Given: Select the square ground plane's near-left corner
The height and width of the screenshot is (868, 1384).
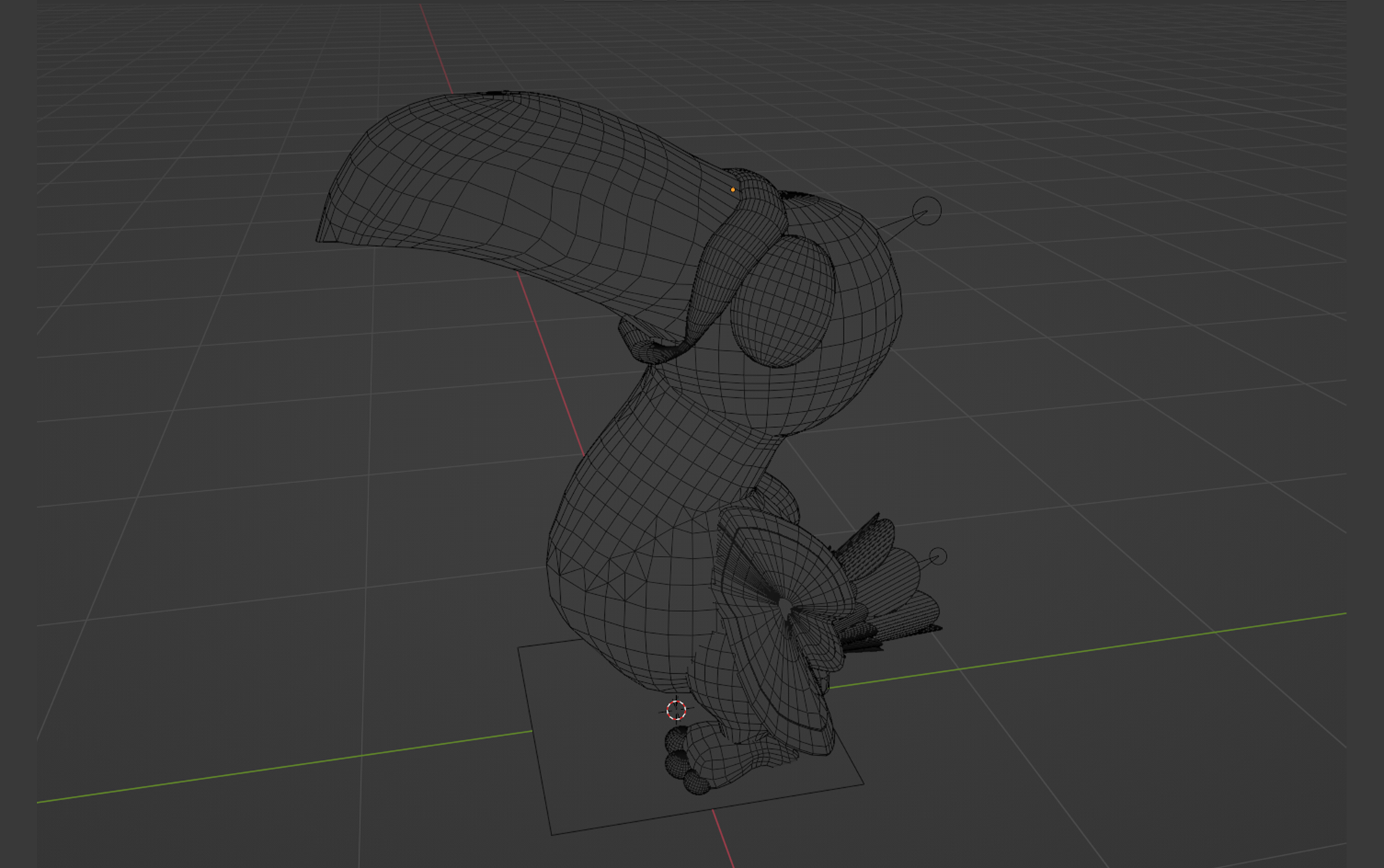Looking at the screenshot, I should pos(552,834).
